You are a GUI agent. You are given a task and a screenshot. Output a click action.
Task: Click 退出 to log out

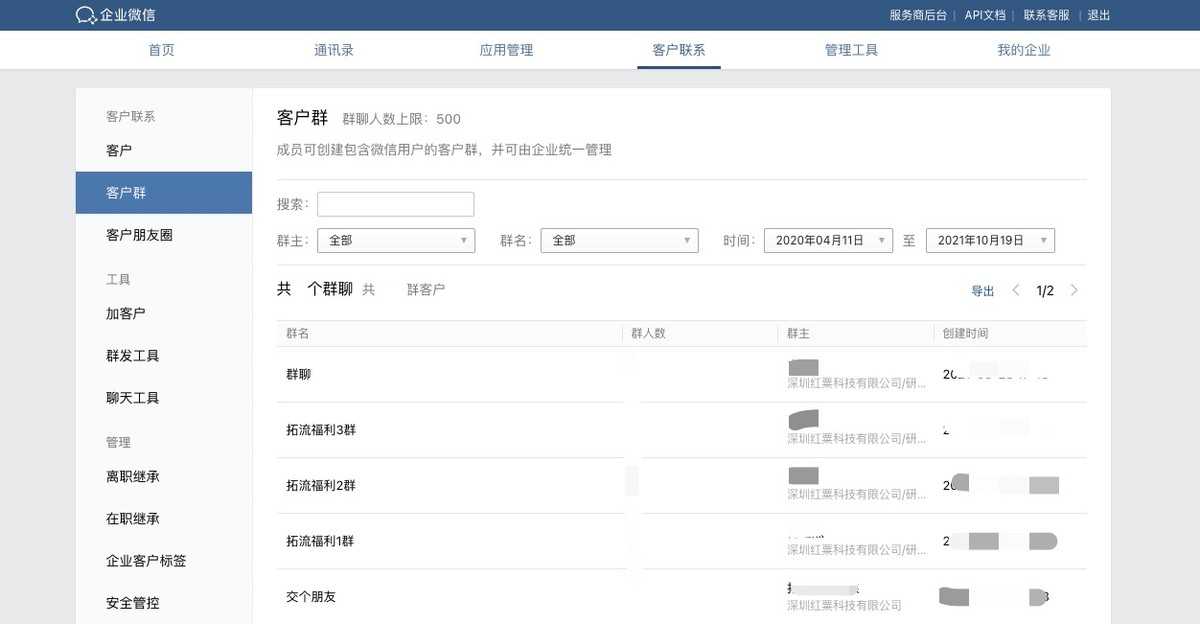tap(1098, 15)
